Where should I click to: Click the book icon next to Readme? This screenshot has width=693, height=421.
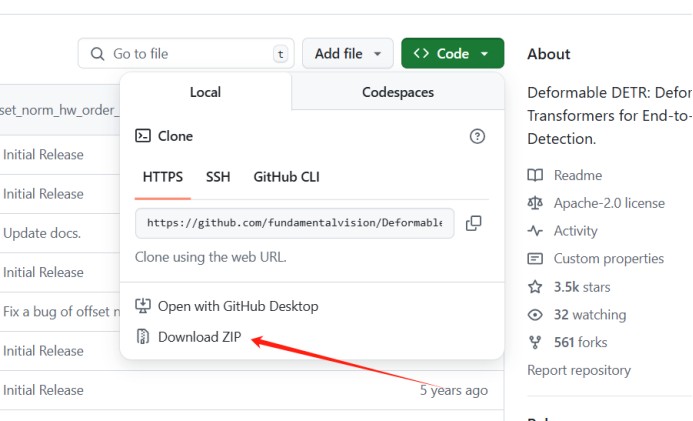(x=535, y=175)
